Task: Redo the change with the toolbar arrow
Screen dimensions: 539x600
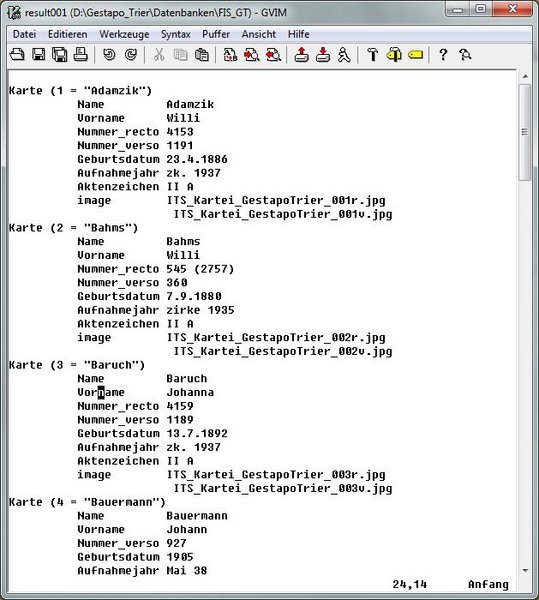Action: (131, 55)
